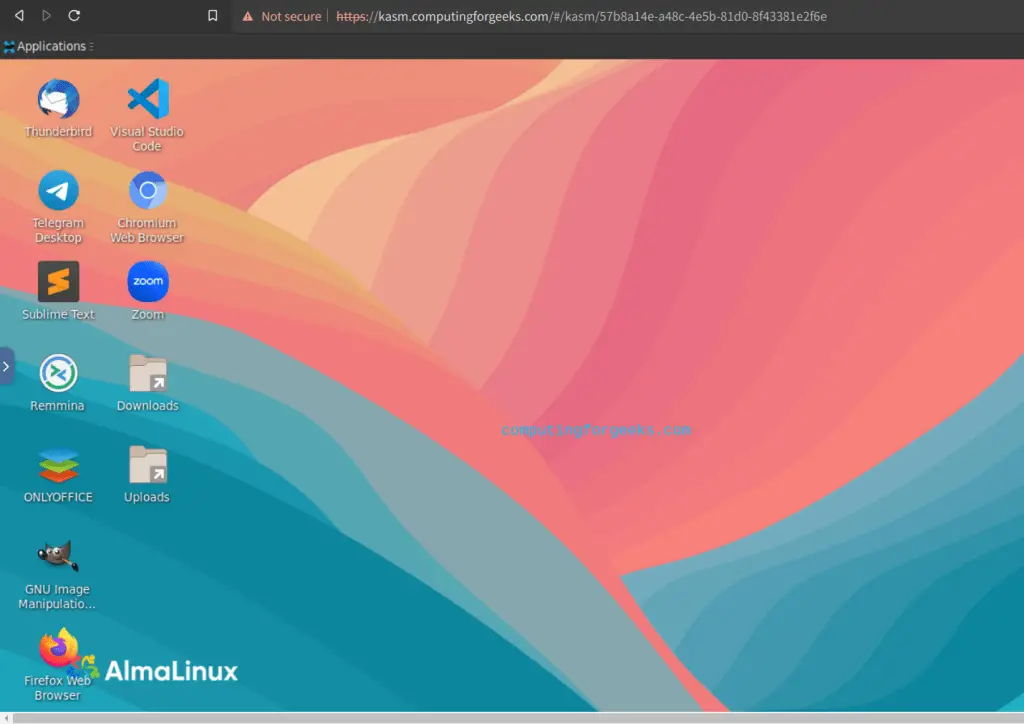
Task: Click the horizontal scrollbar at bottom
Action: [517, 718]
